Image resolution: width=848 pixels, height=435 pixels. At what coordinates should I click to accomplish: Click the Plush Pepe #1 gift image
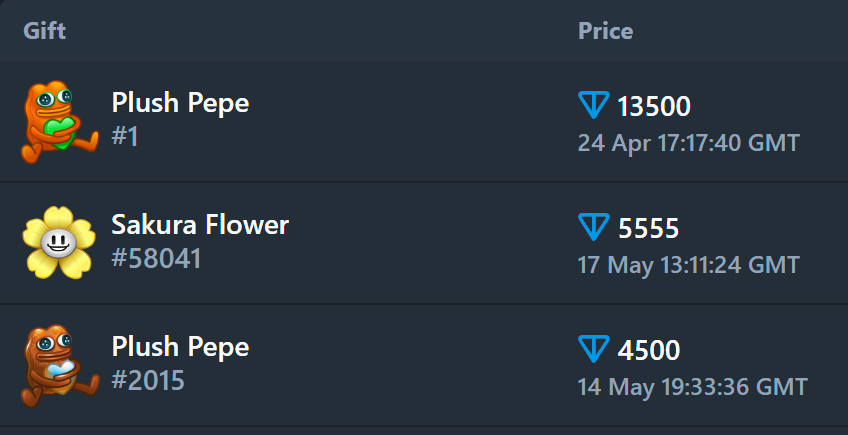[x=59, y=121]
